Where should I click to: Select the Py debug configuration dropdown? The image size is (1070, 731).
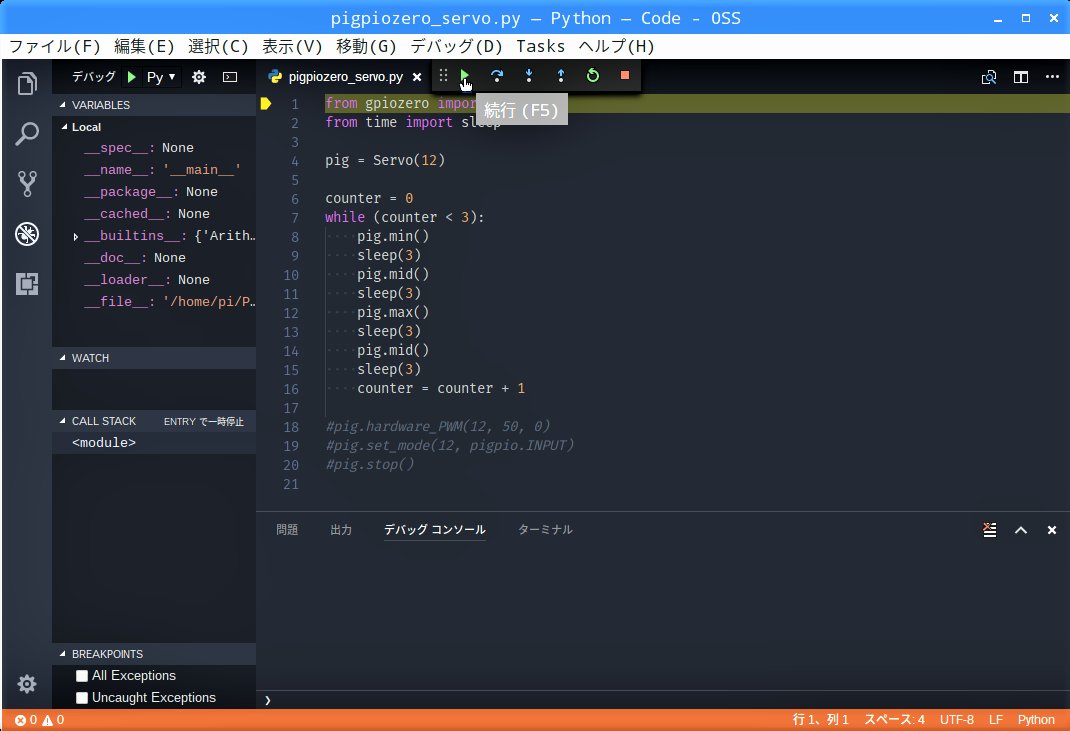(x=161, y=77)
